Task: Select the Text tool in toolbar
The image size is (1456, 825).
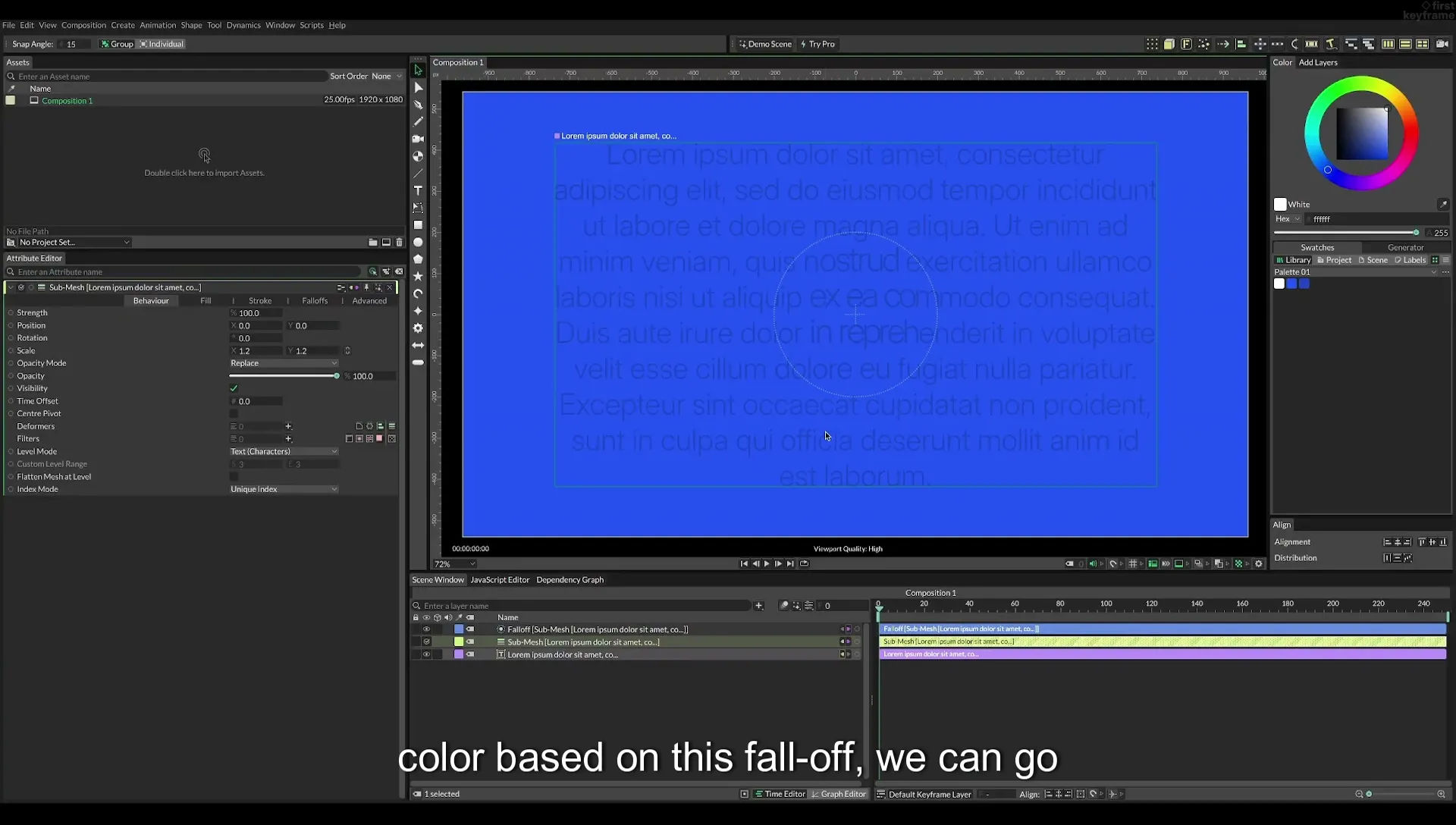Action: point(418,190)
